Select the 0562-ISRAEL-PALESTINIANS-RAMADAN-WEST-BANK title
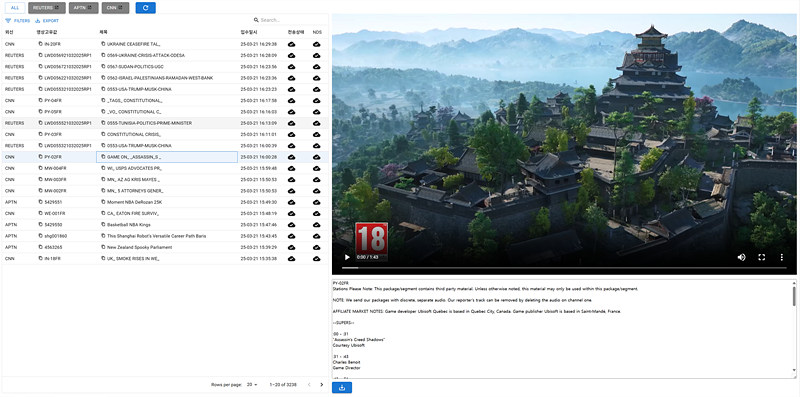Screen dimensions: 800x397 [160, 78]
